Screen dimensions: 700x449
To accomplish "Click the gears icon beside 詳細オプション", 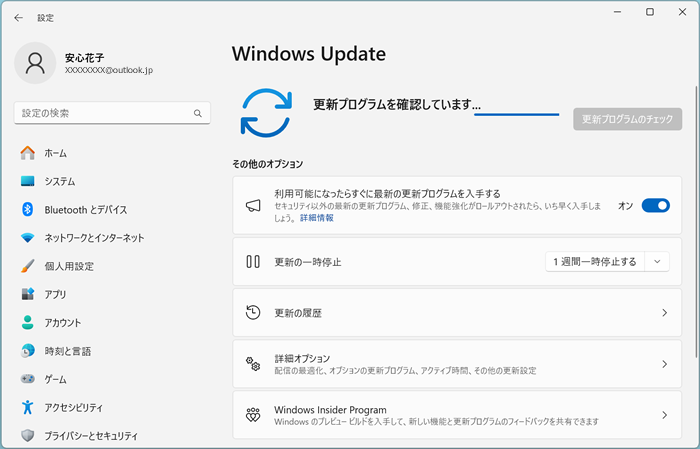I will [x=253, y=364].
